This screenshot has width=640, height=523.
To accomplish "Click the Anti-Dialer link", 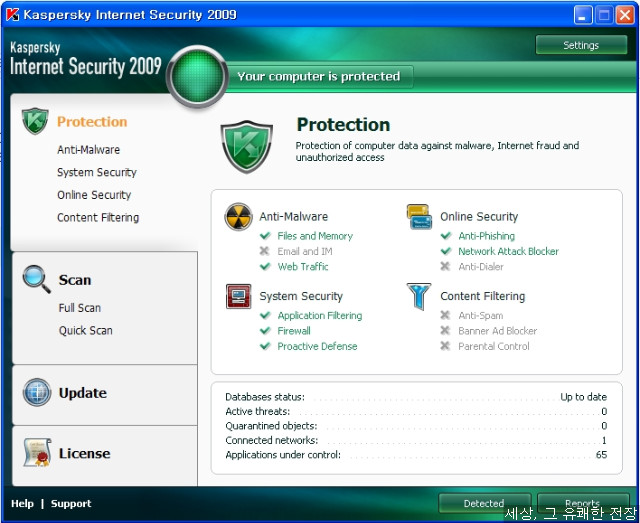I will 481,267.
